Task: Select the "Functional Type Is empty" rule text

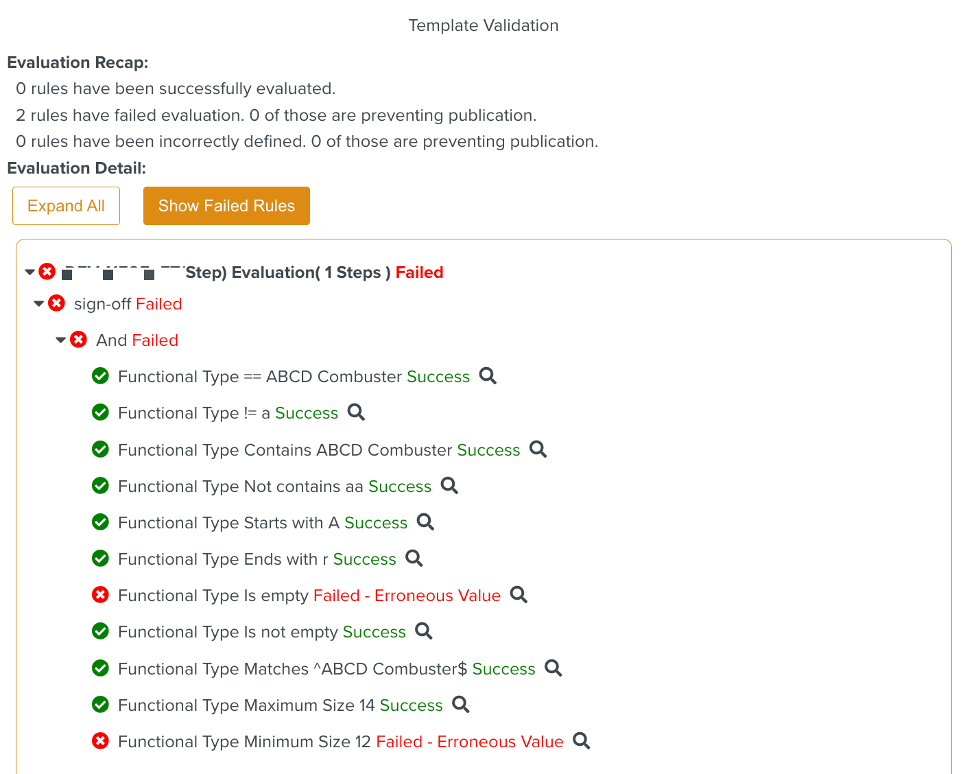Action: (213, 596)
